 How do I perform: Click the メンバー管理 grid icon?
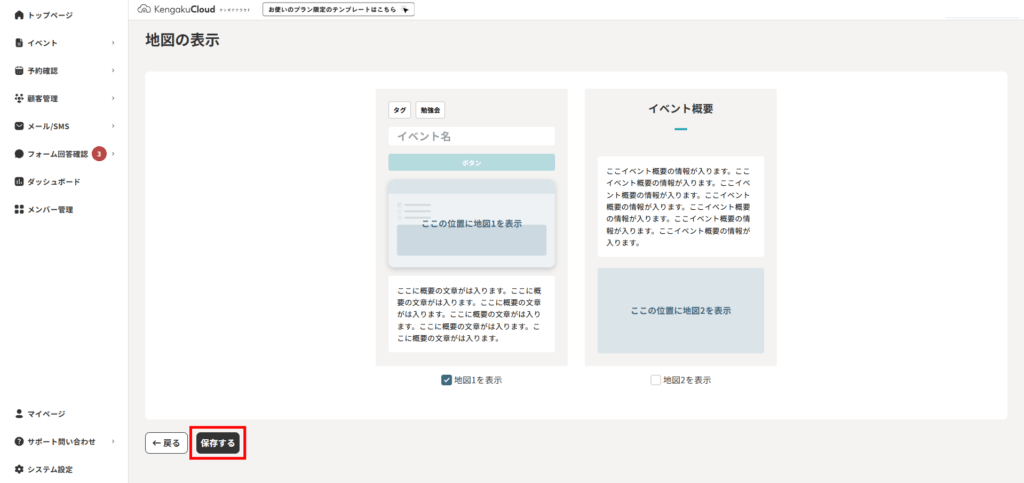[x=19, y=210]
